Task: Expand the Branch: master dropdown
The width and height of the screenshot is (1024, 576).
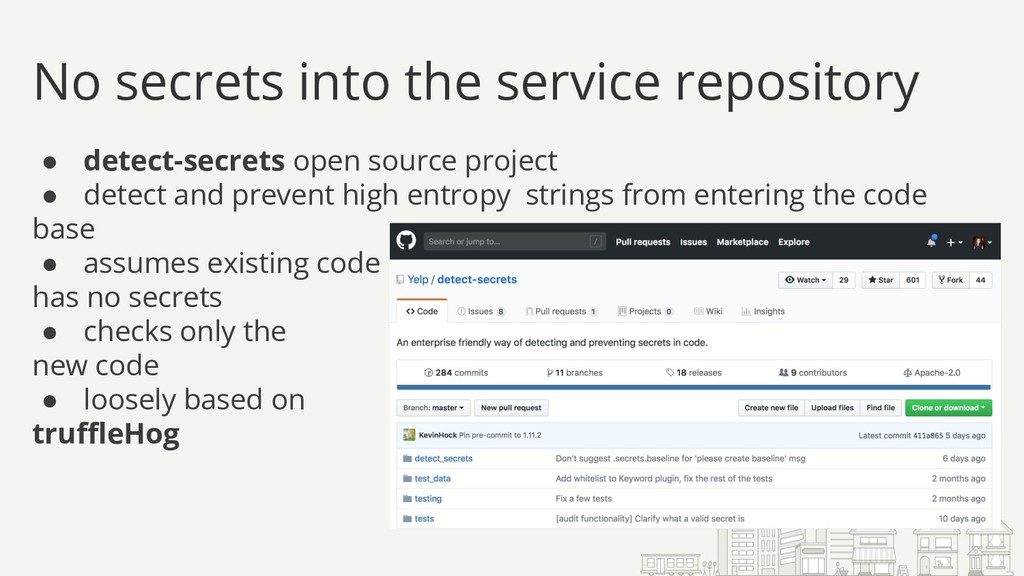Action: (x=433, y=408)
